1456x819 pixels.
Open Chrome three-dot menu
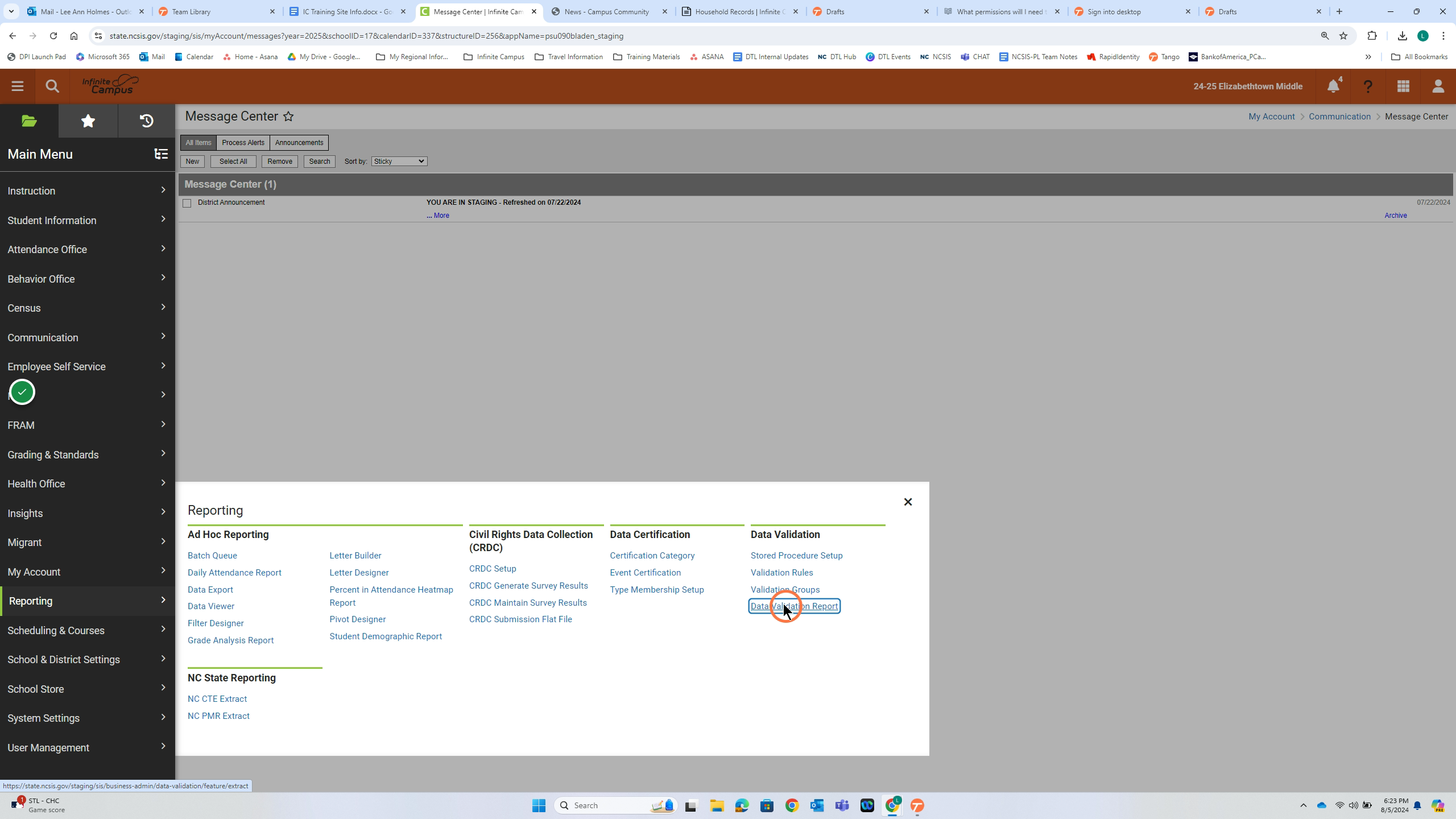coord(1443,36)
